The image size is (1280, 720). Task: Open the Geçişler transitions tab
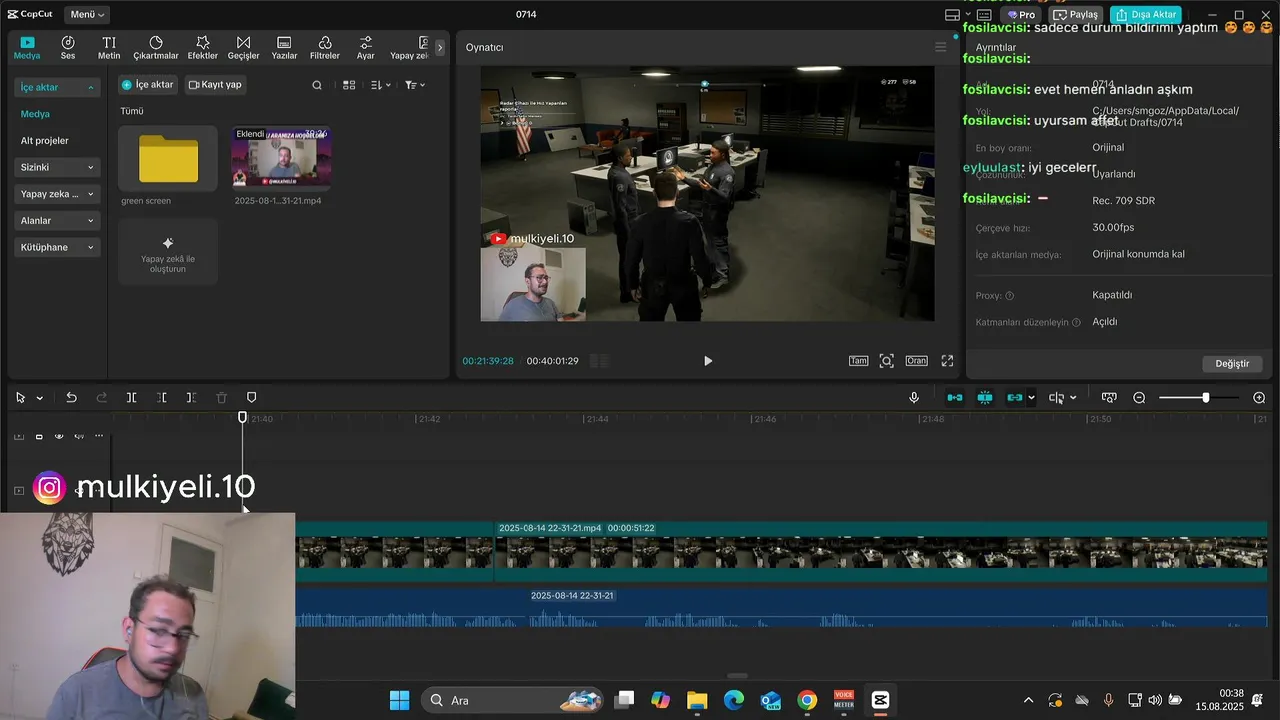[x=243, y=48]
